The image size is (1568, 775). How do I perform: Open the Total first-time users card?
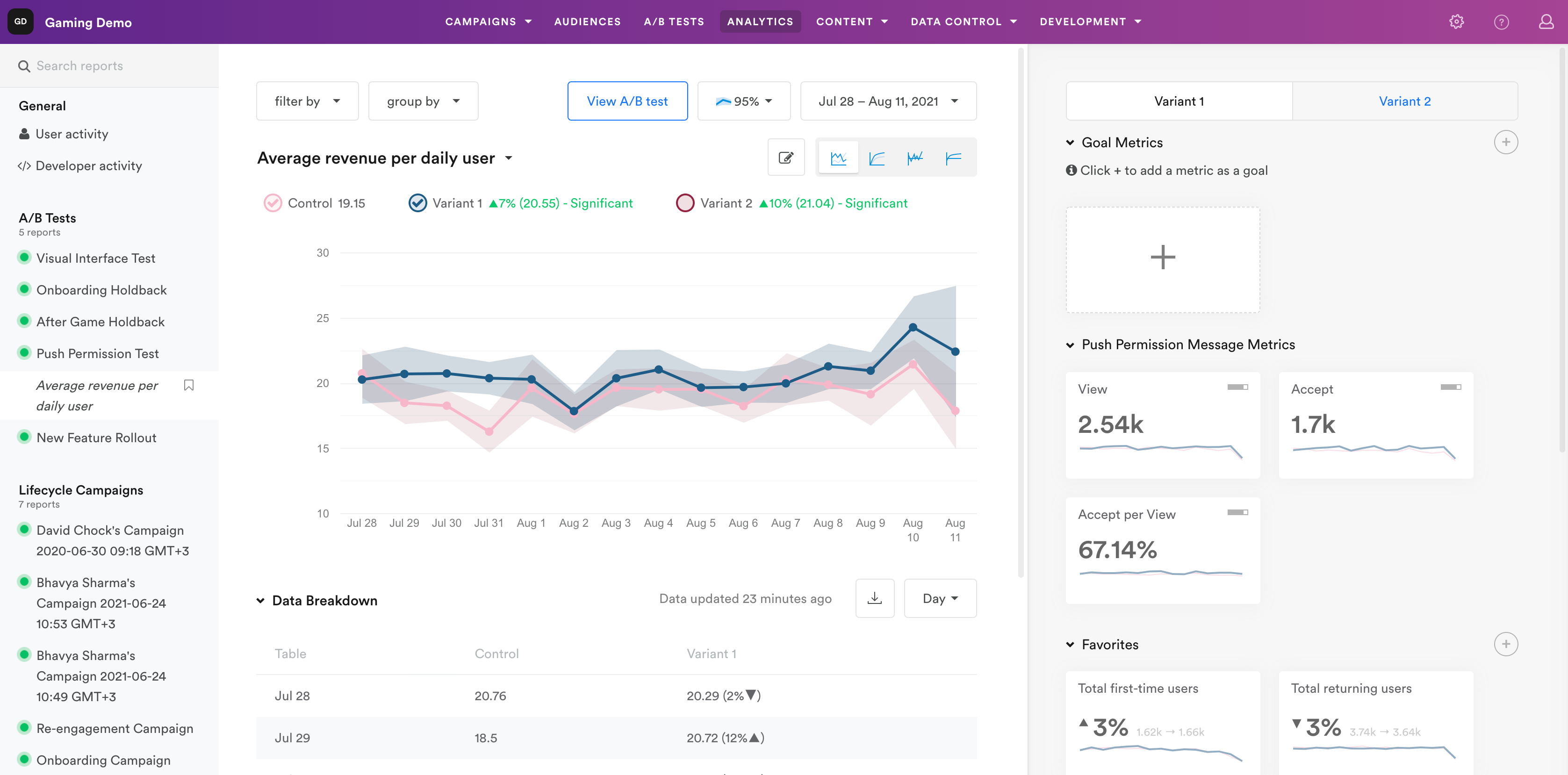coord(1163,723)
